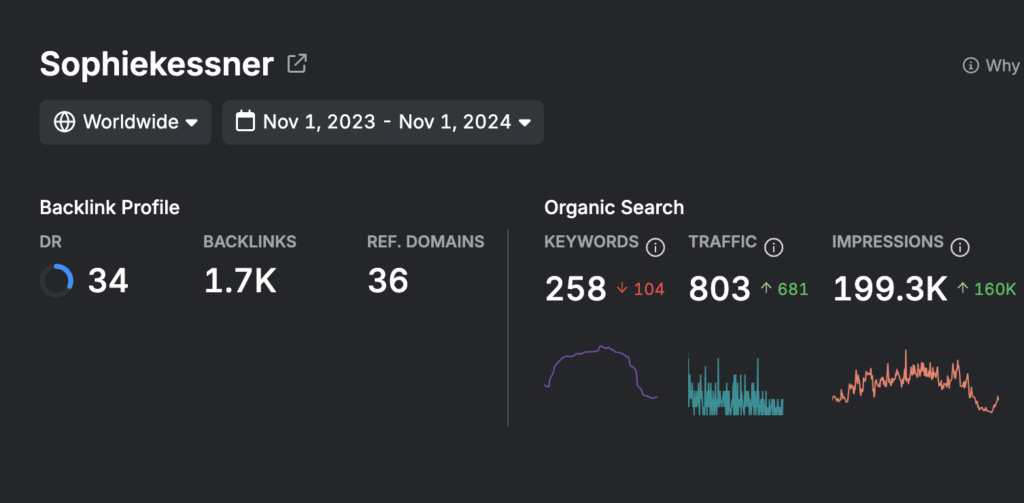Click the green 160K impressions increase
This screenshot has width=1024, height=503.
987,289
